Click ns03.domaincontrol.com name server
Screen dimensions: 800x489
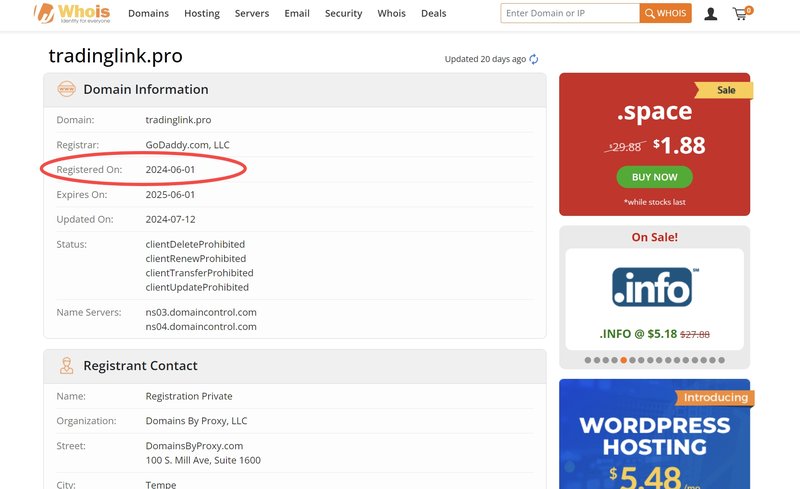pos(201,312)
